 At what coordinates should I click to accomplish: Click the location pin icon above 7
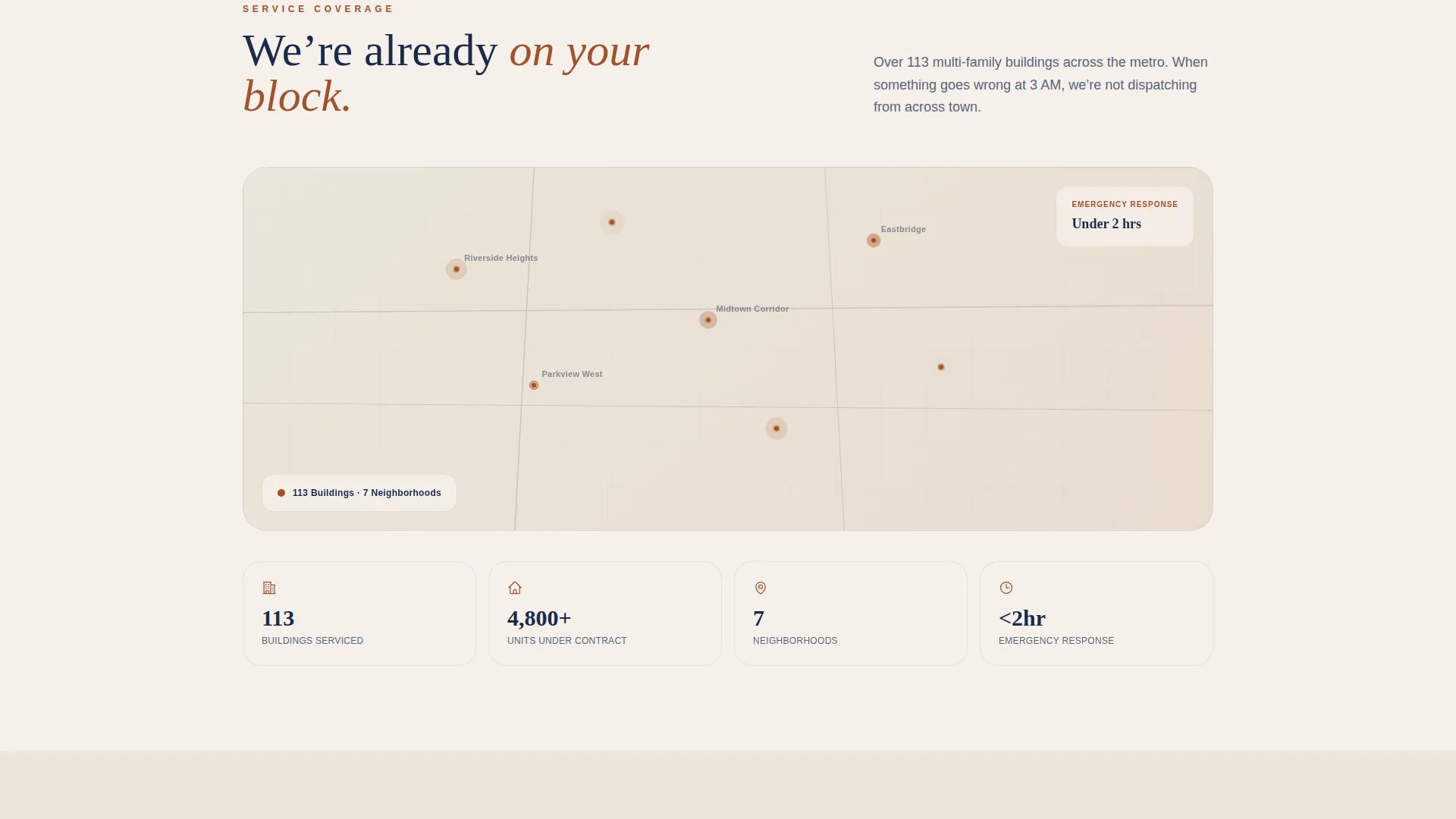[x=761, y=588]
